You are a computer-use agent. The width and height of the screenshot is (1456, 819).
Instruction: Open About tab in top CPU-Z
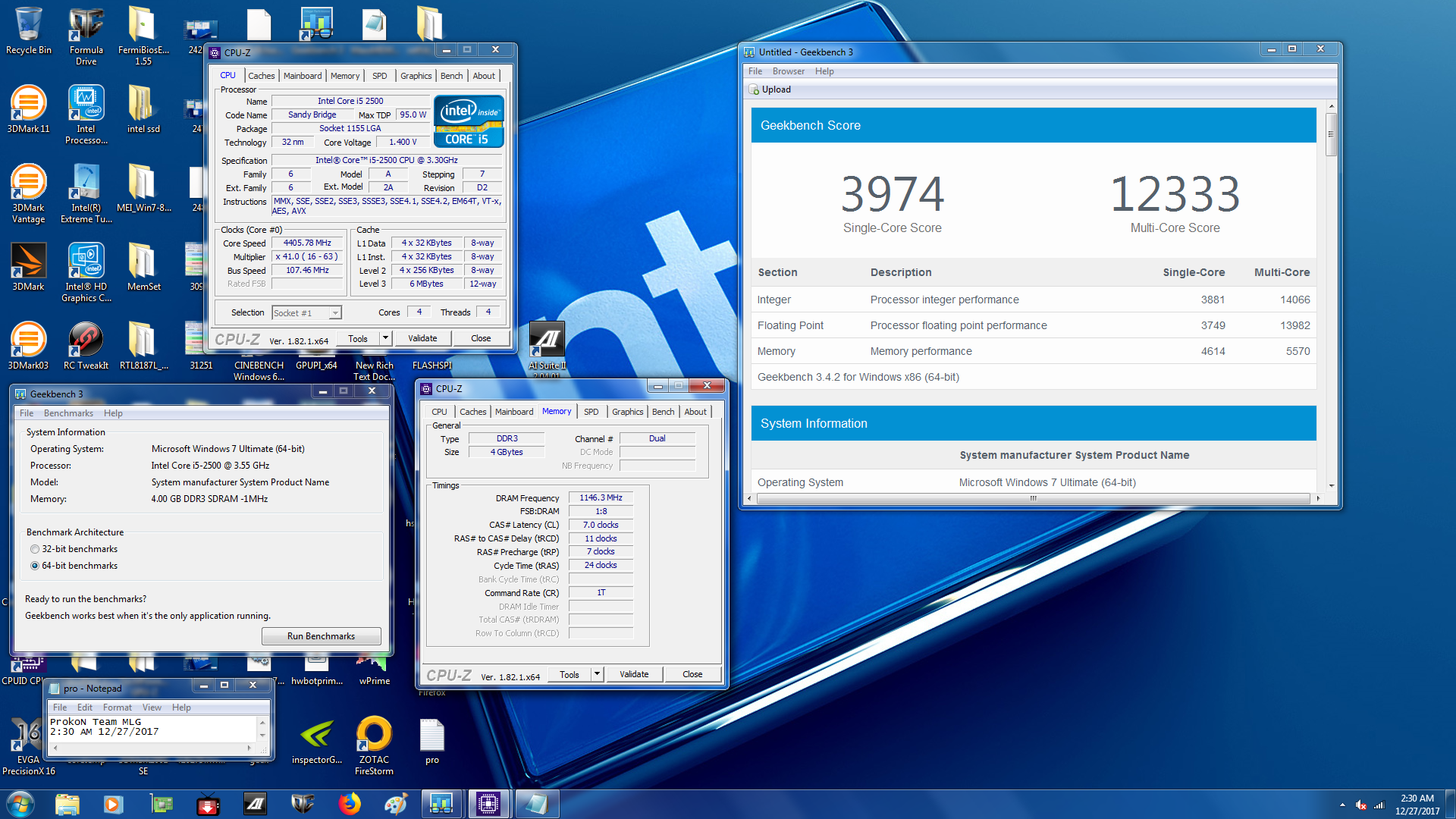click(x=484, y=76)
